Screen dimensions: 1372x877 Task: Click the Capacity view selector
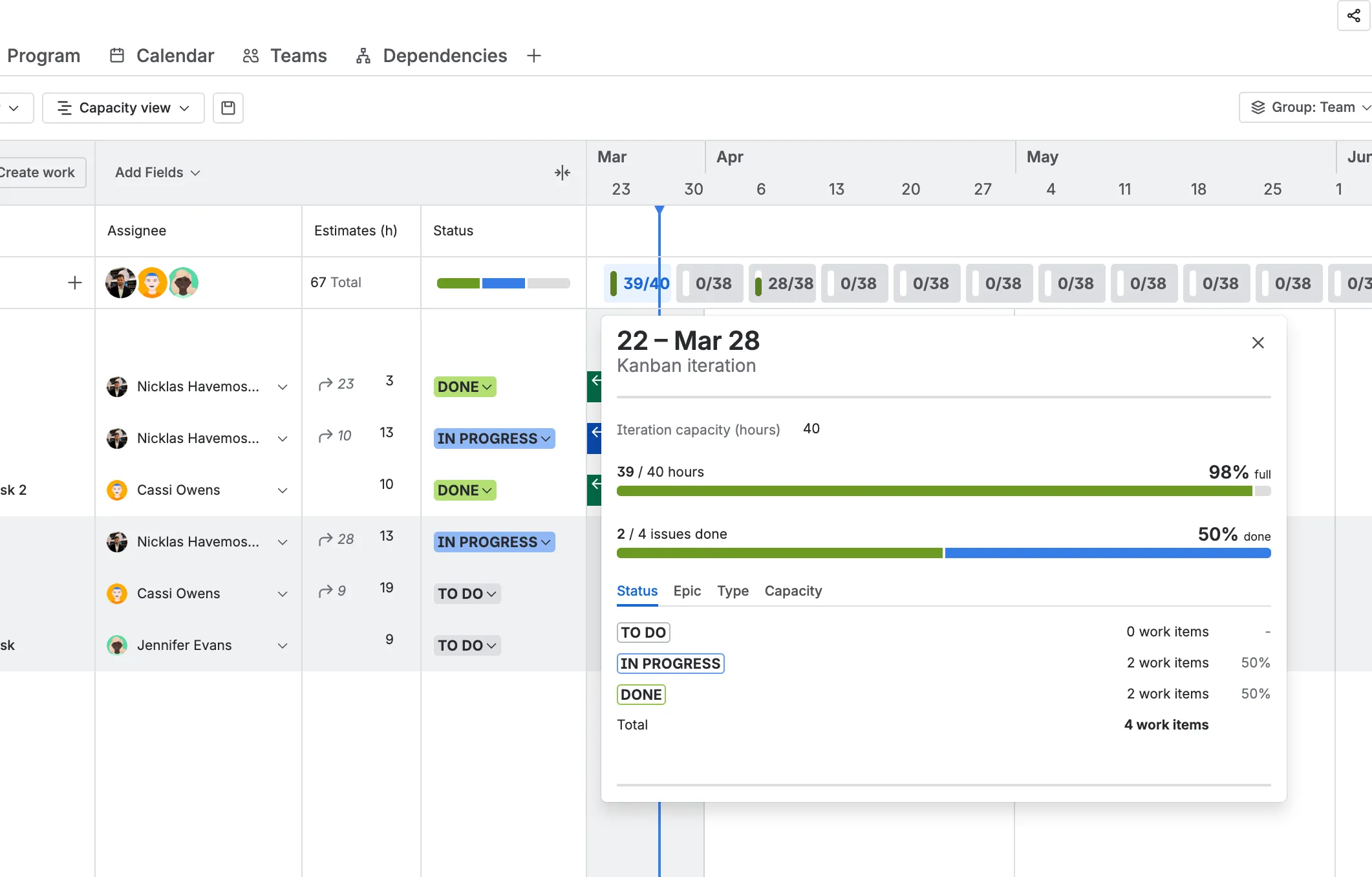pyautogui.click(x=123, y=107)
